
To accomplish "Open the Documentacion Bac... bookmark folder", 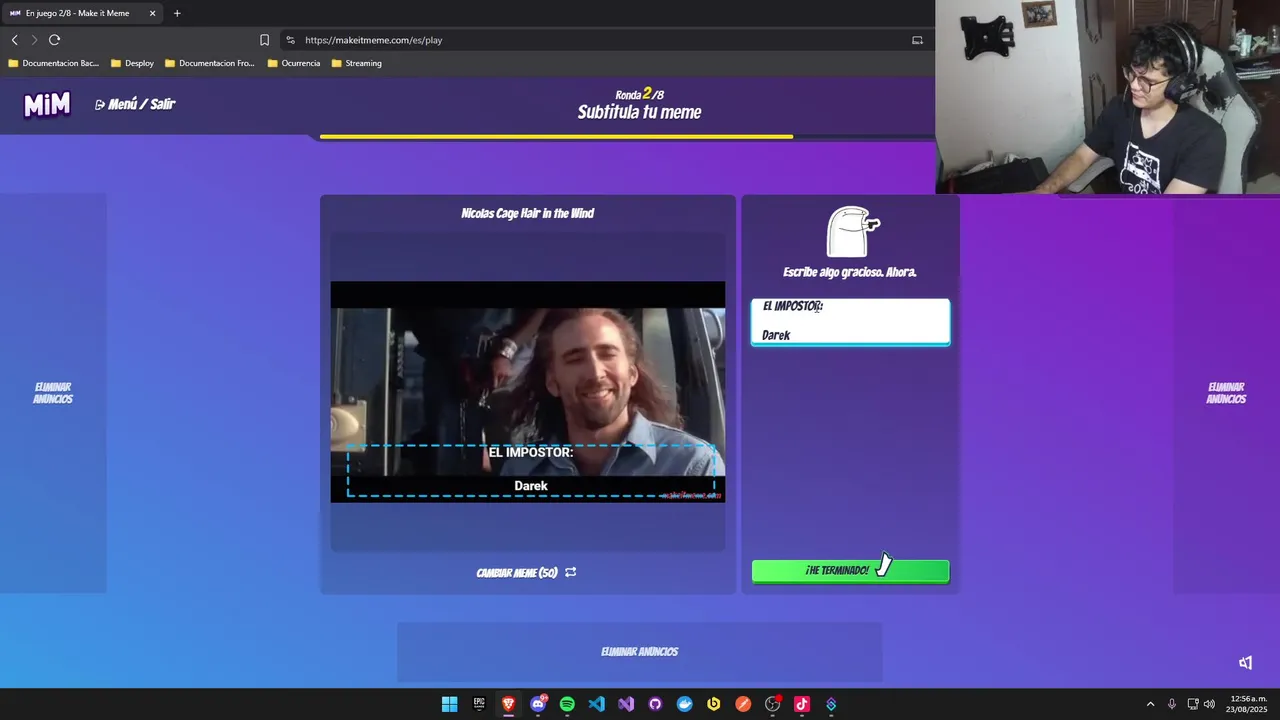I will point(54,63).
